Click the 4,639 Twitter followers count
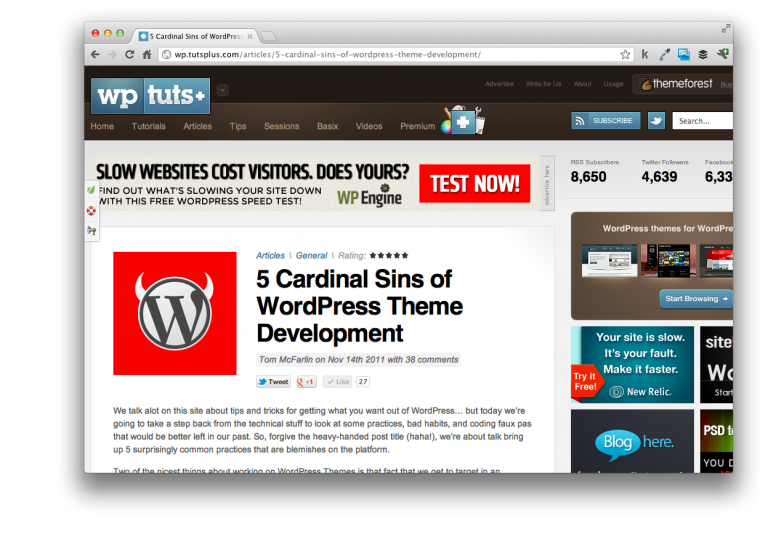Screen dimensions: 768x543 (x=659, y=177)
